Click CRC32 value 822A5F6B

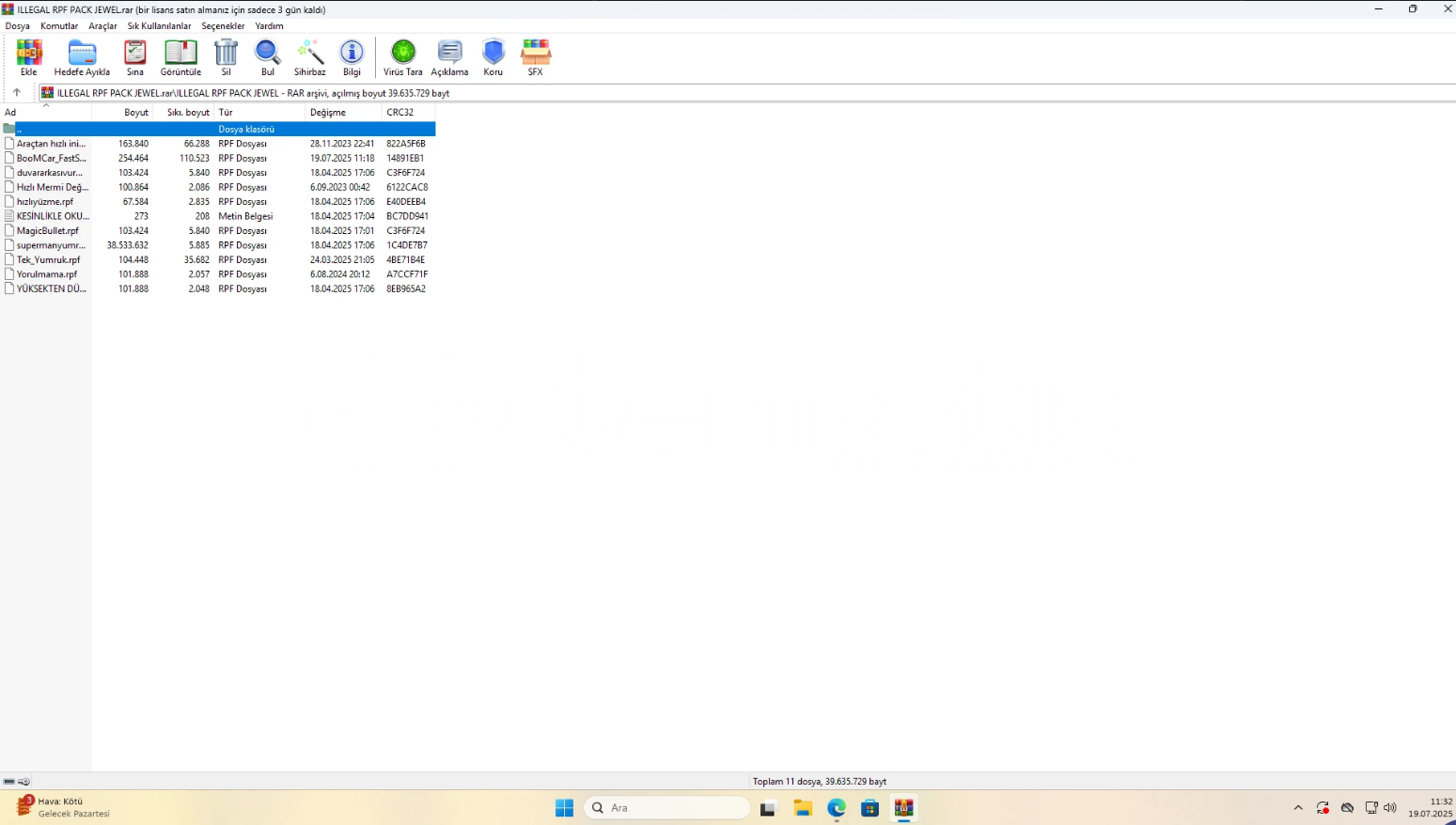point(406,144)
